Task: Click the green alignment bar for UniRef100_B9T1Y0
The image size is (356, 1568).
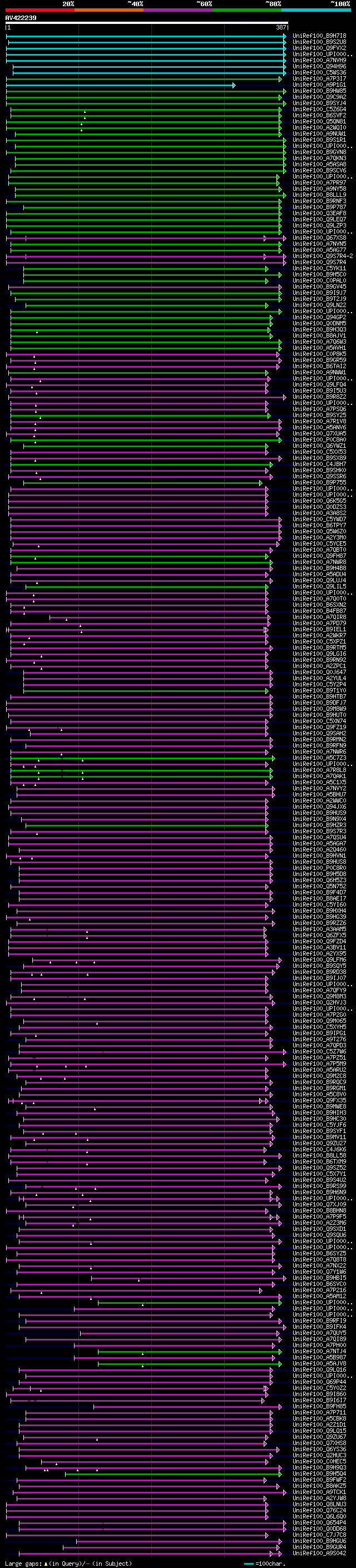Action: tap(145, 691)
